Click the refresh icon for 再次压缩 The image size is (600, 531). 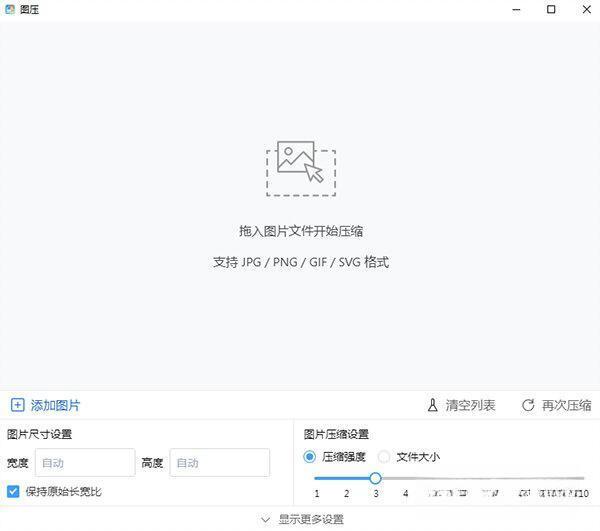tap(528, 405)
